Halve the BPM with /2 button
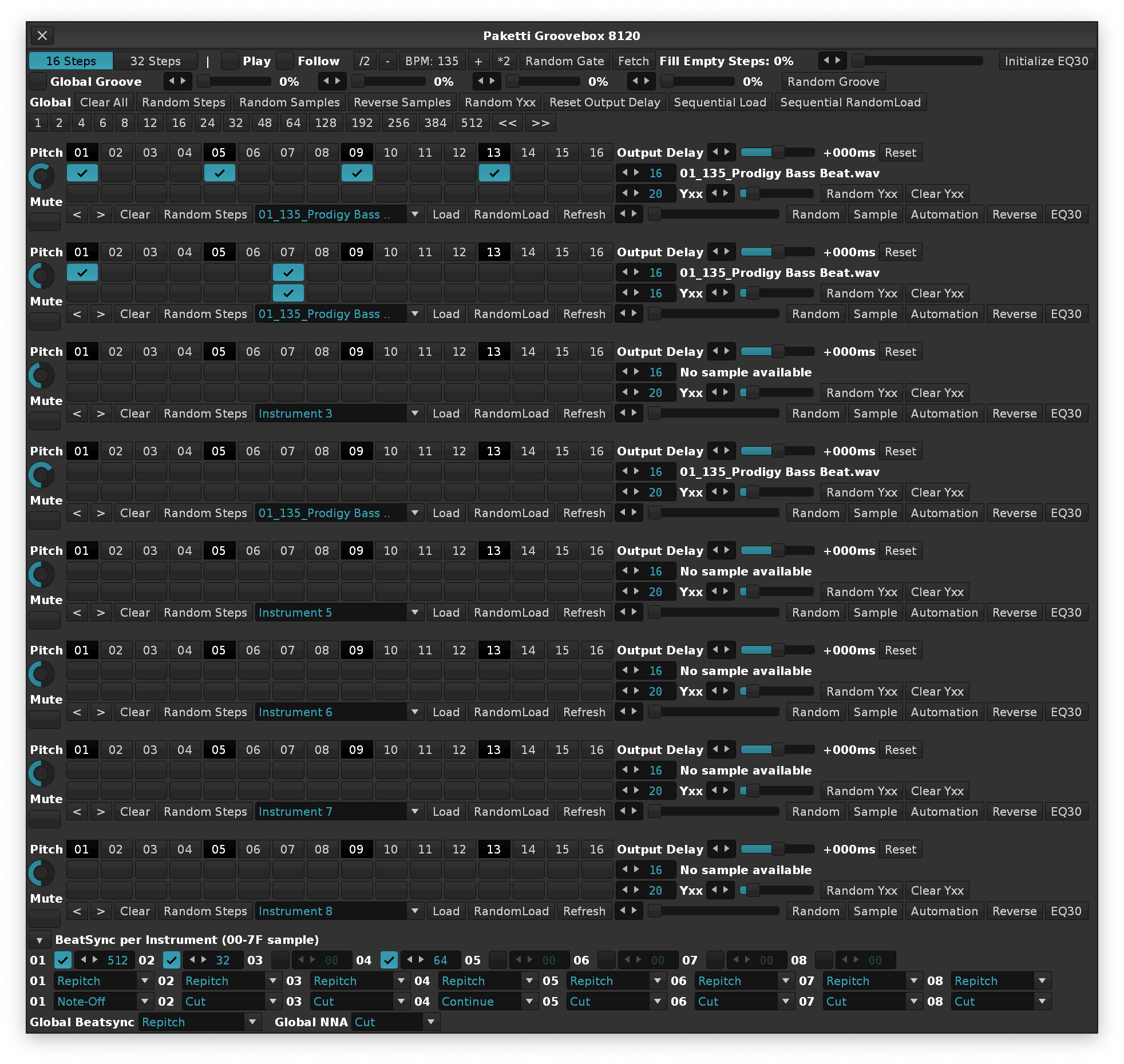Image resolution: width=1124 pixels, height=1064 pixels. point(365,61)
